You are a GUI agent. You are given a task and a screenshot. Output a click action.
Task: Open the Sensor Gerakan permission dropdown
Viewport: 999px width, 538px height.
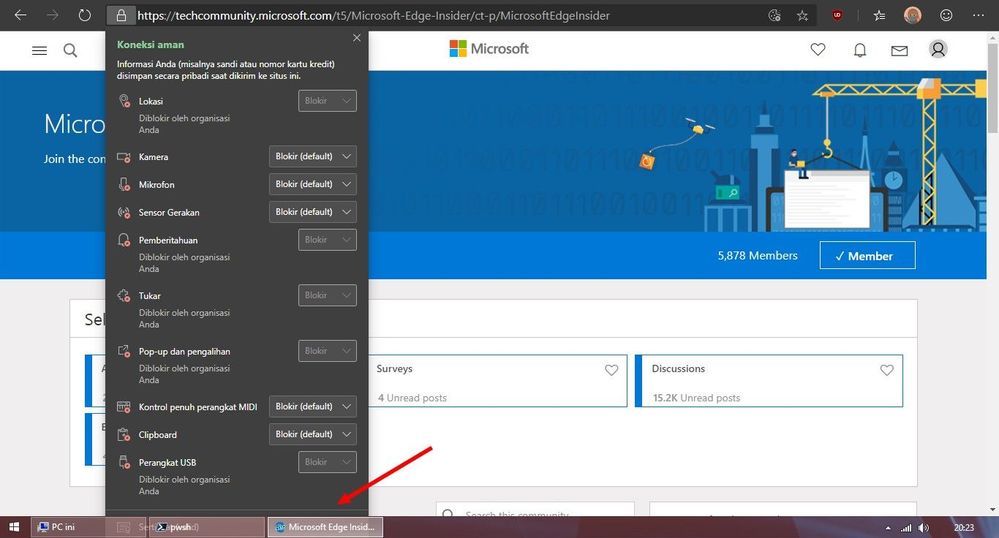point(313,212)
